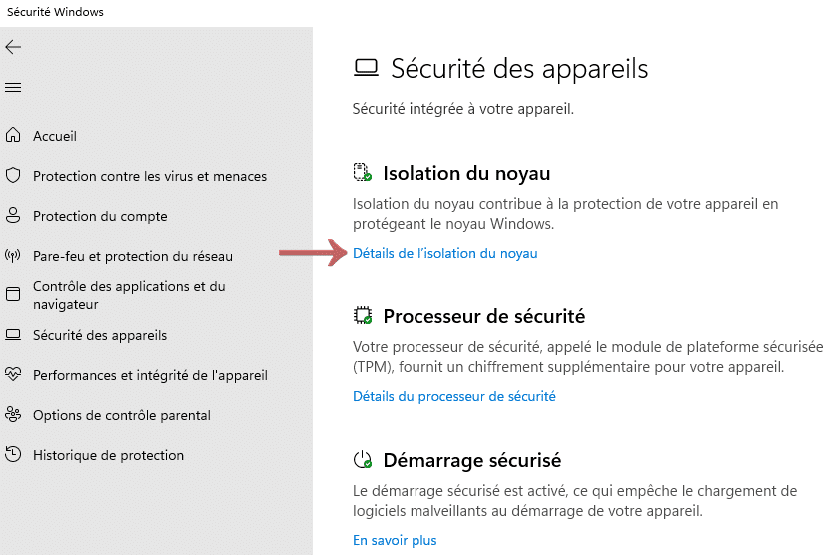Click the Isolation du noyau heading

coord(467,173)
